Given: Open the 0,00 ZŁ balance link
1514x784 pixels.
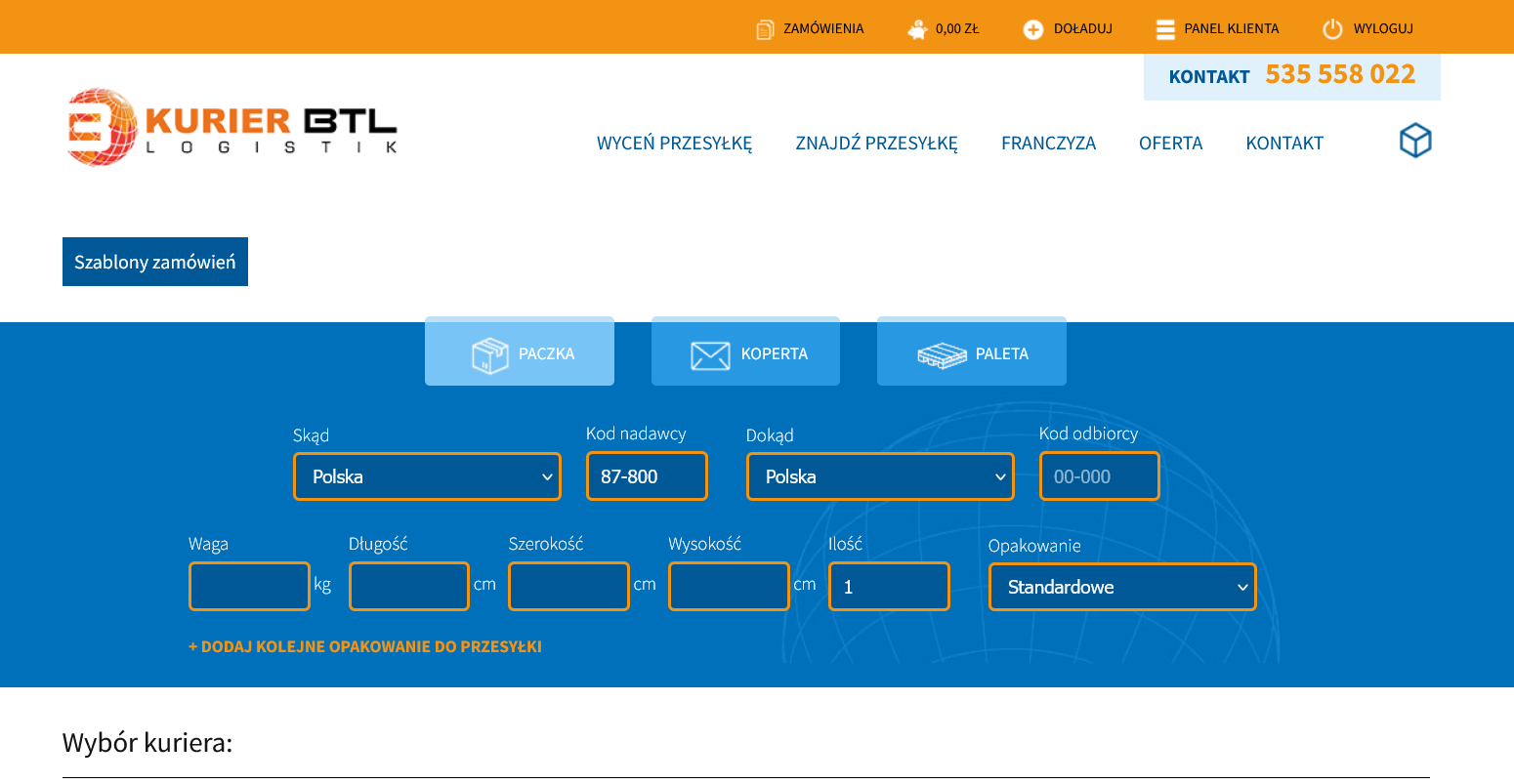Looking at the screenshot, I should tap(957, 29).
